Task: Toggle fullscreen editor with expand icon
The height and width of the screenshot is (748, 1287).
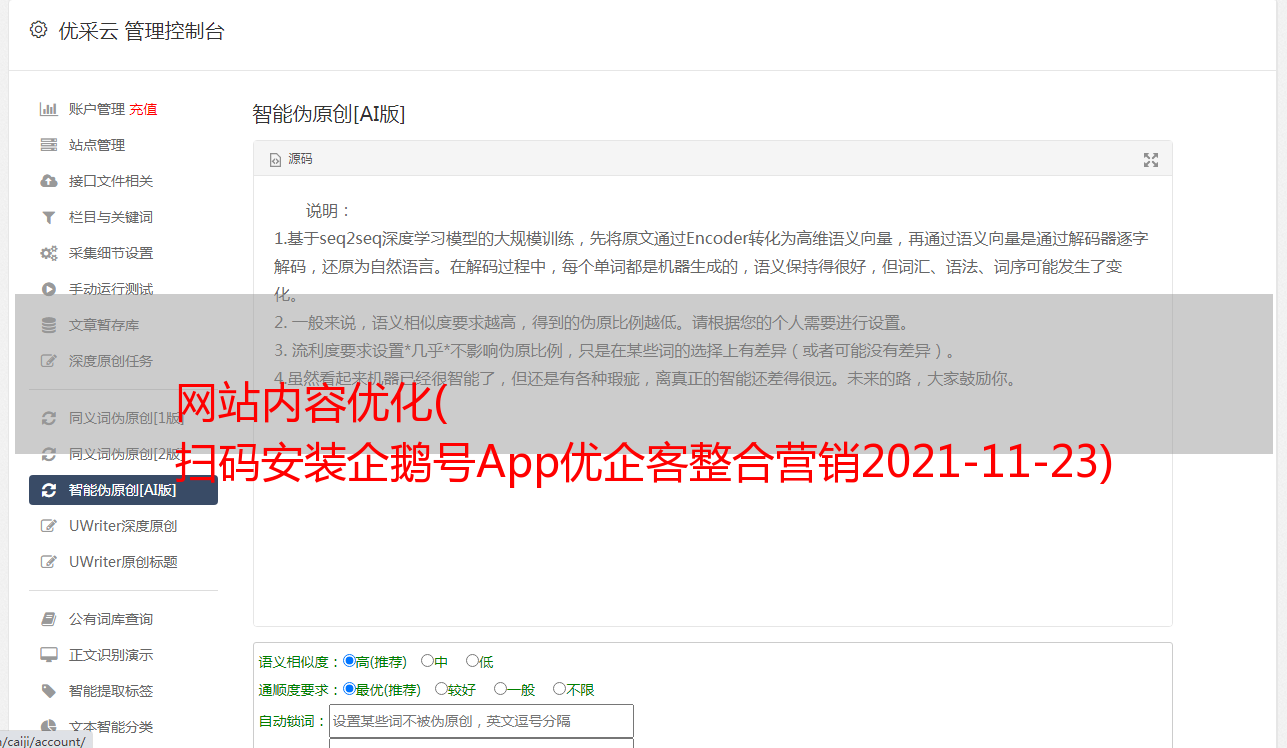Action: pos(1151,160)
